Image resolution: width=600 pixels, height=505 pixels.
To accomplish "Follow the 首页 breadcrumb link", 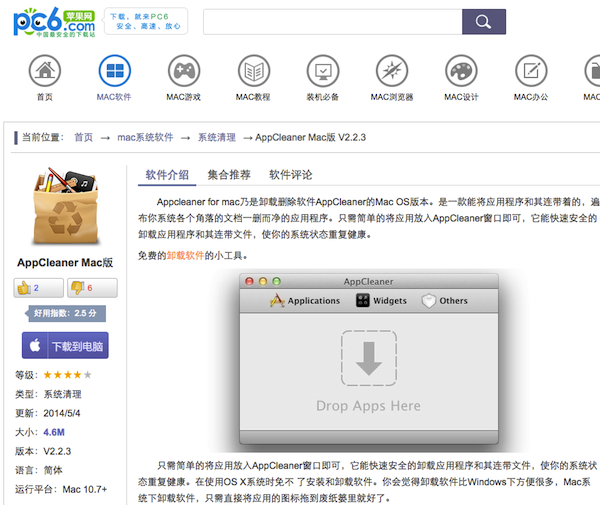I will coord(83,137).
